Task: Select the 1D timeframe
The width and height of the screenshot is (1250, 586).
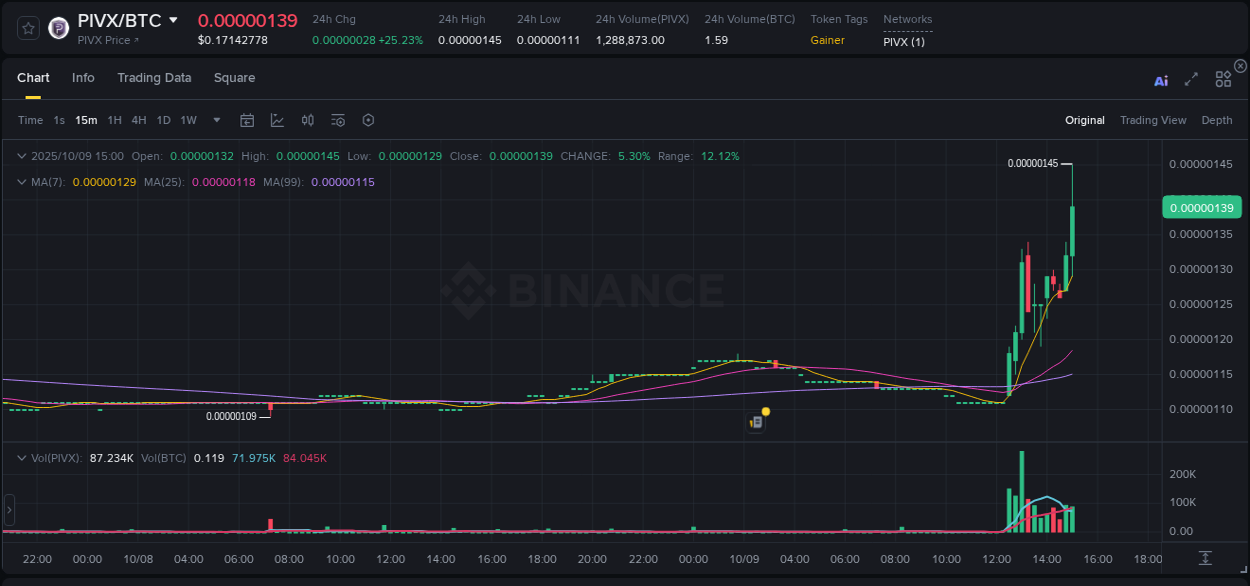Action: [x=163, y=120]
